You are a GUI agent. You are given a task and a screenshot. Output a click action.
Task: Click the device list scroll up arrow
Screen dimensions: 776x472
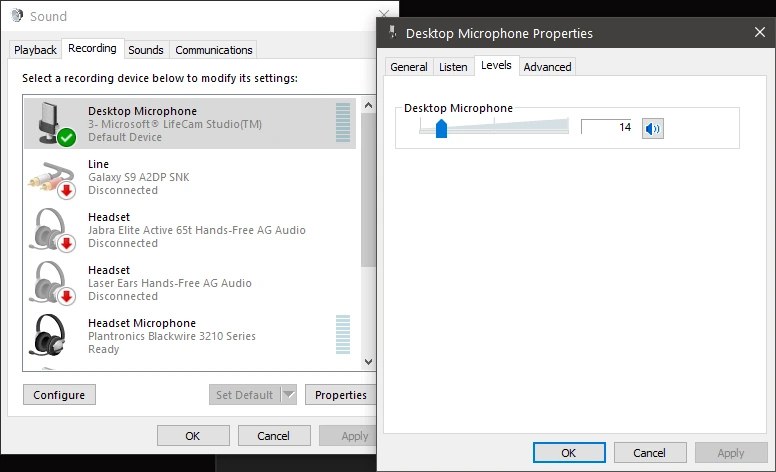click(x=368, y=105)
